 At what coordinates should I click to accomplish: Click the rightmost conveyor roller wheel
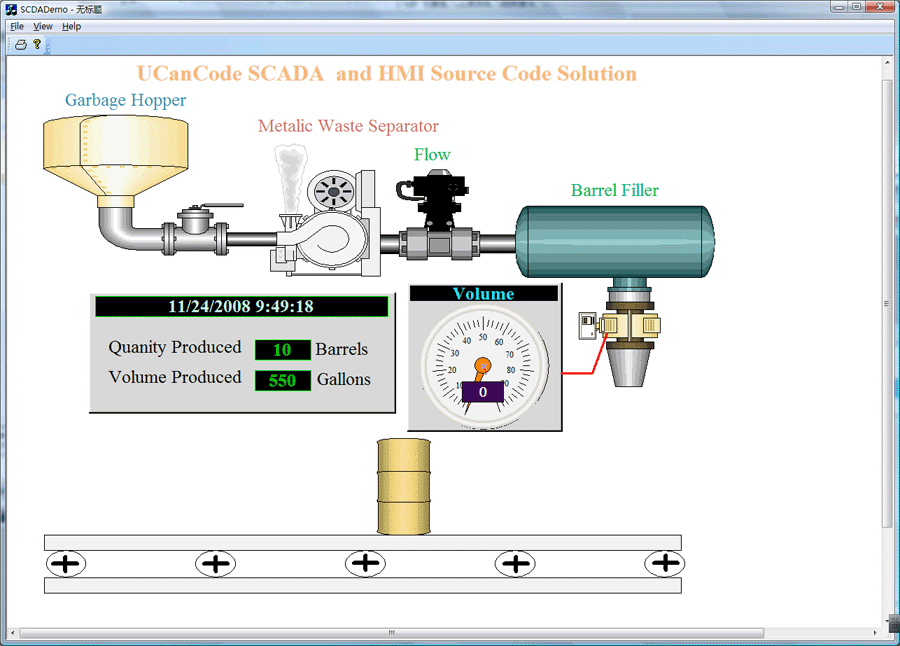665,564
